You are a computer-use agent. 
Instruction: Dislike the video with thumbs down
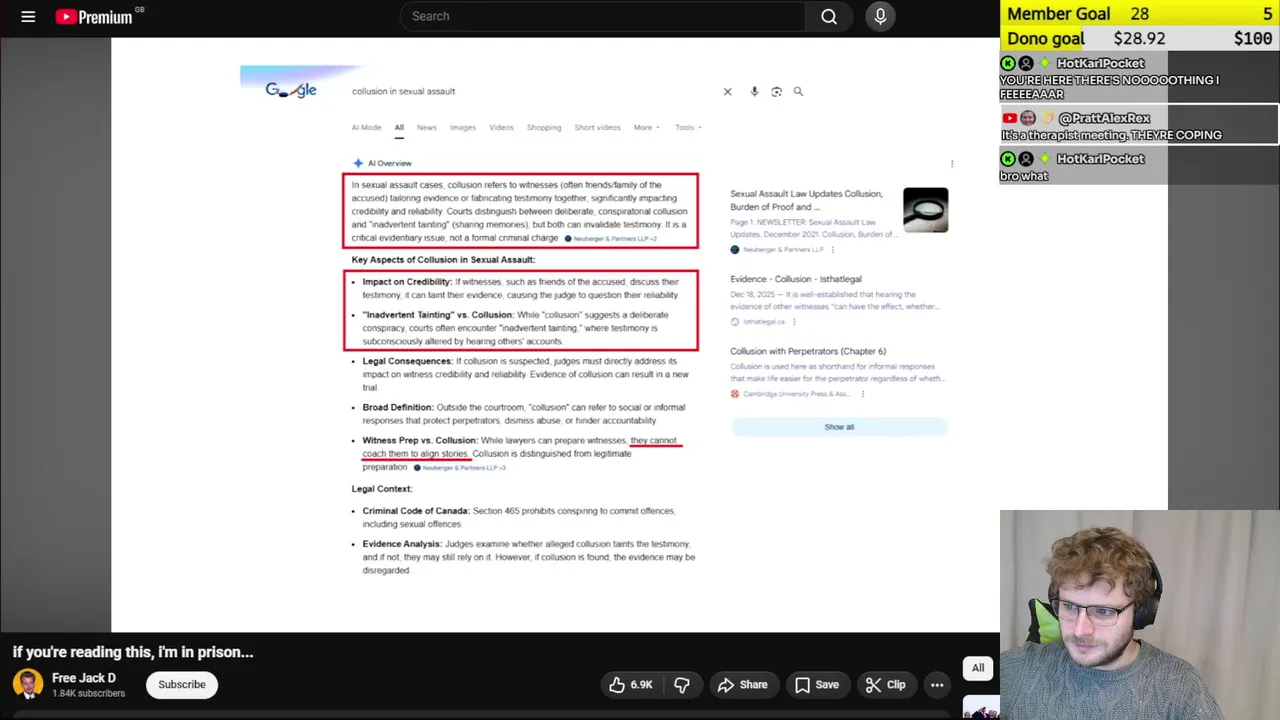[x=682, y=685]
